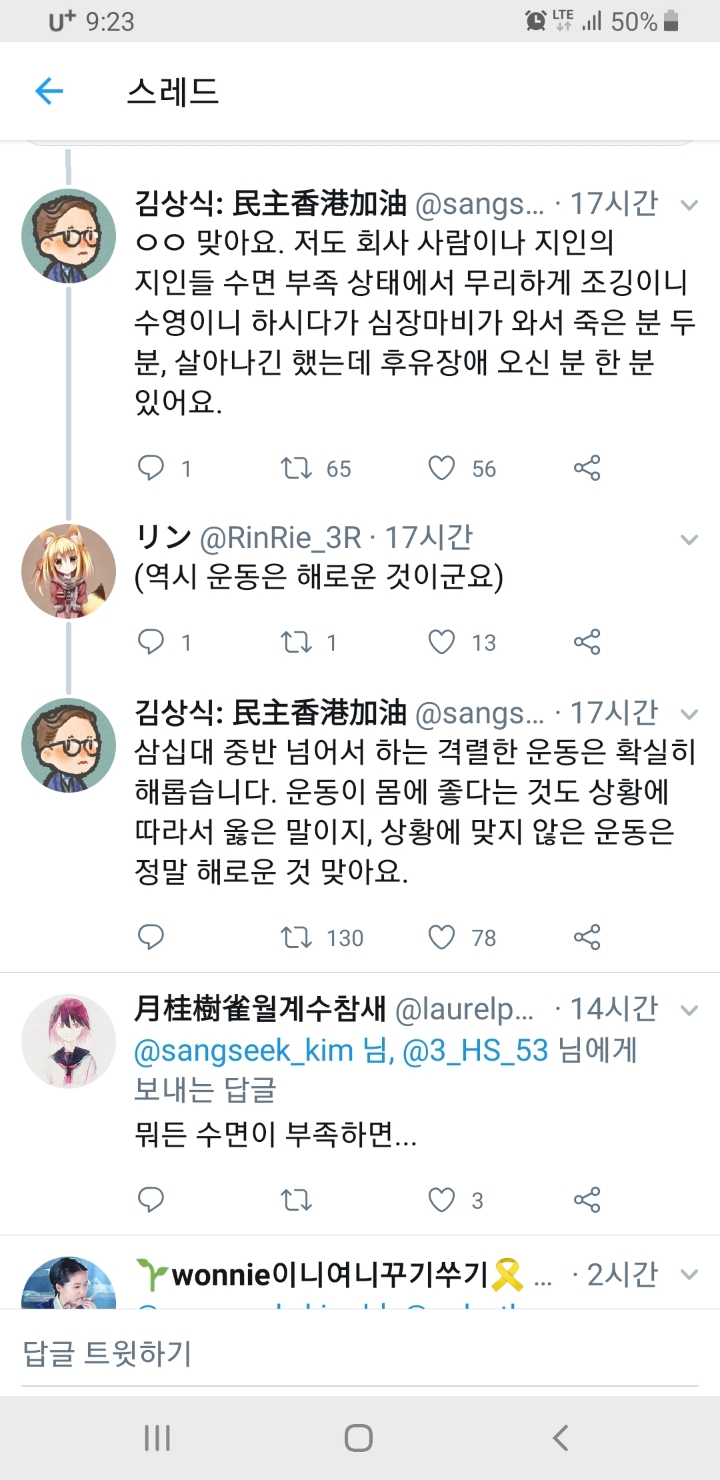The width and height of the screenshot is (720, 1480).
Task: Open options dropdown on first 김상식 tweet
Action: (689, 205)
